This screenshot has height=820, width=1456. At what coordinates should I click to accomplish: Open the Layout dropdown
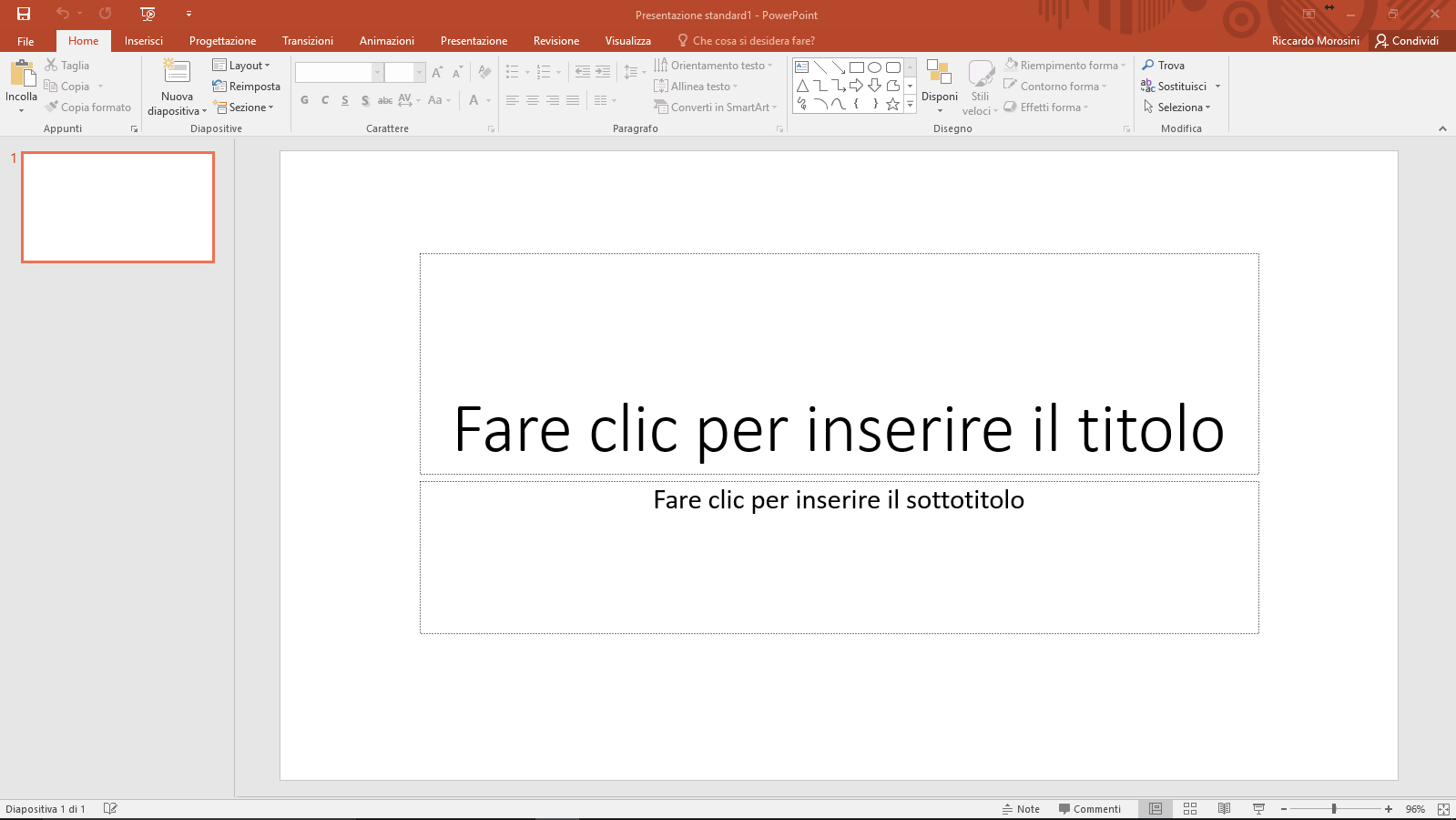pos(241,66)
